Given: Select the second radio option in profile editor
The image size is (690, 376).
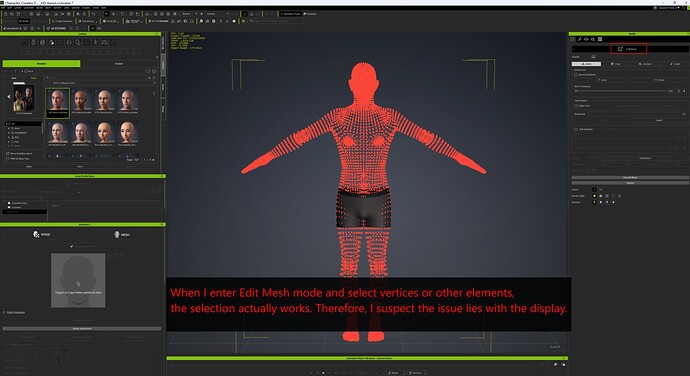Looking at the screenshot, I should (x=9, y=207).
